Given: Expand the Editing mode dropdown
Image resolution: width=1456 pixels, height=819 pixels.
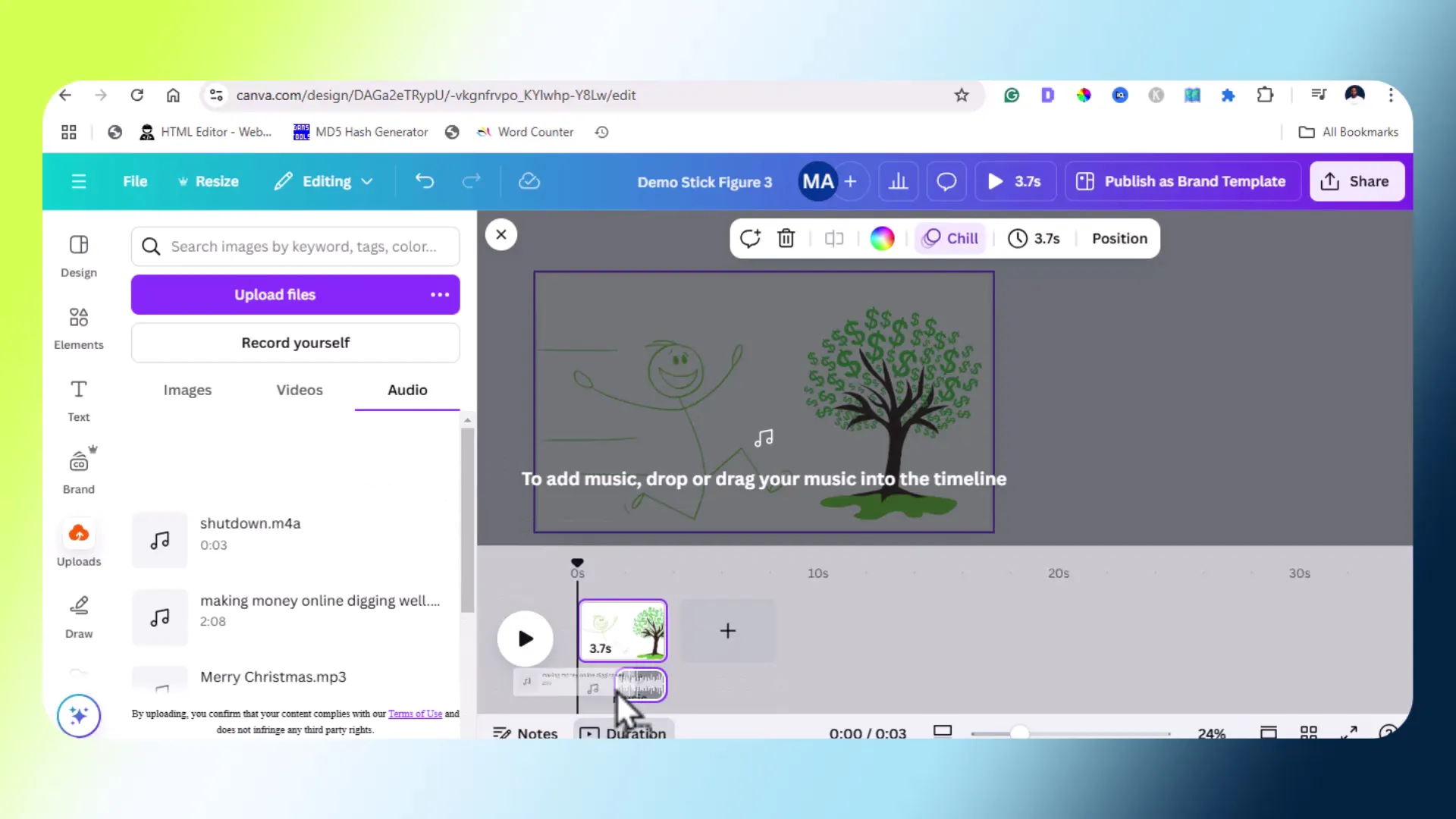Looking at the screenshot, I should (x=325, y=181).
